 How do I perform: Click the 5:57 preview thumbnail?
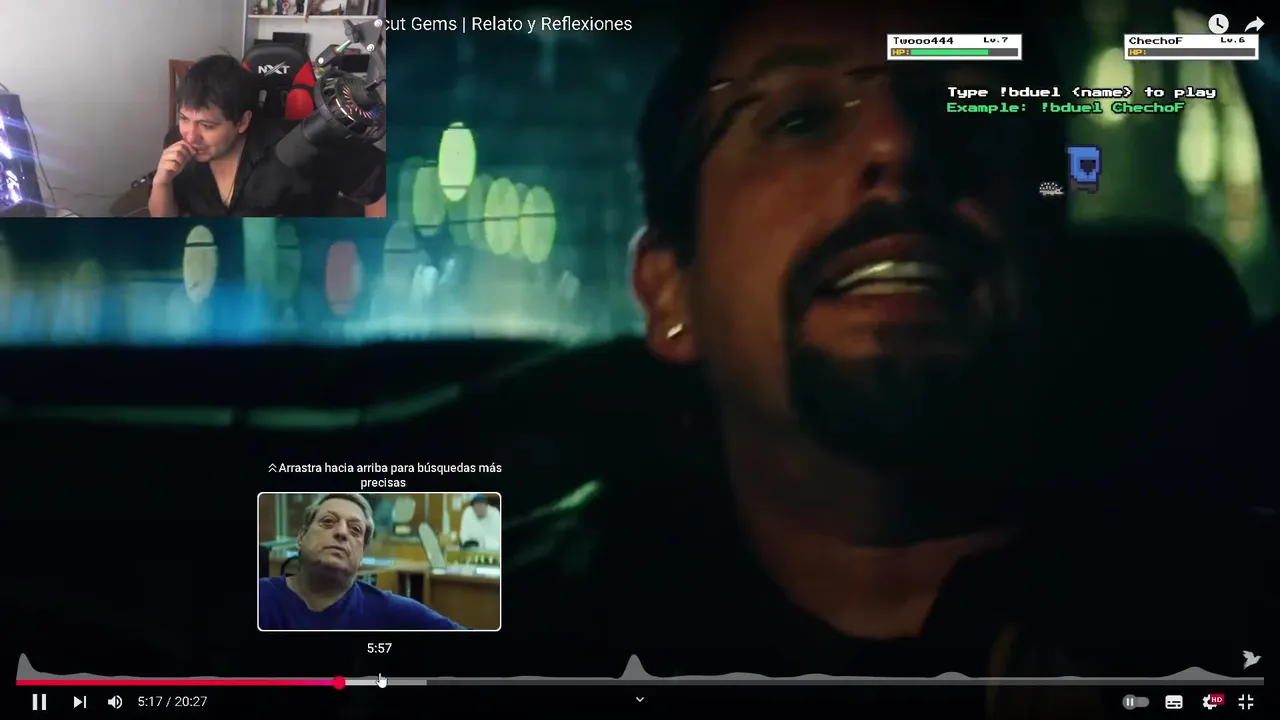379,561
